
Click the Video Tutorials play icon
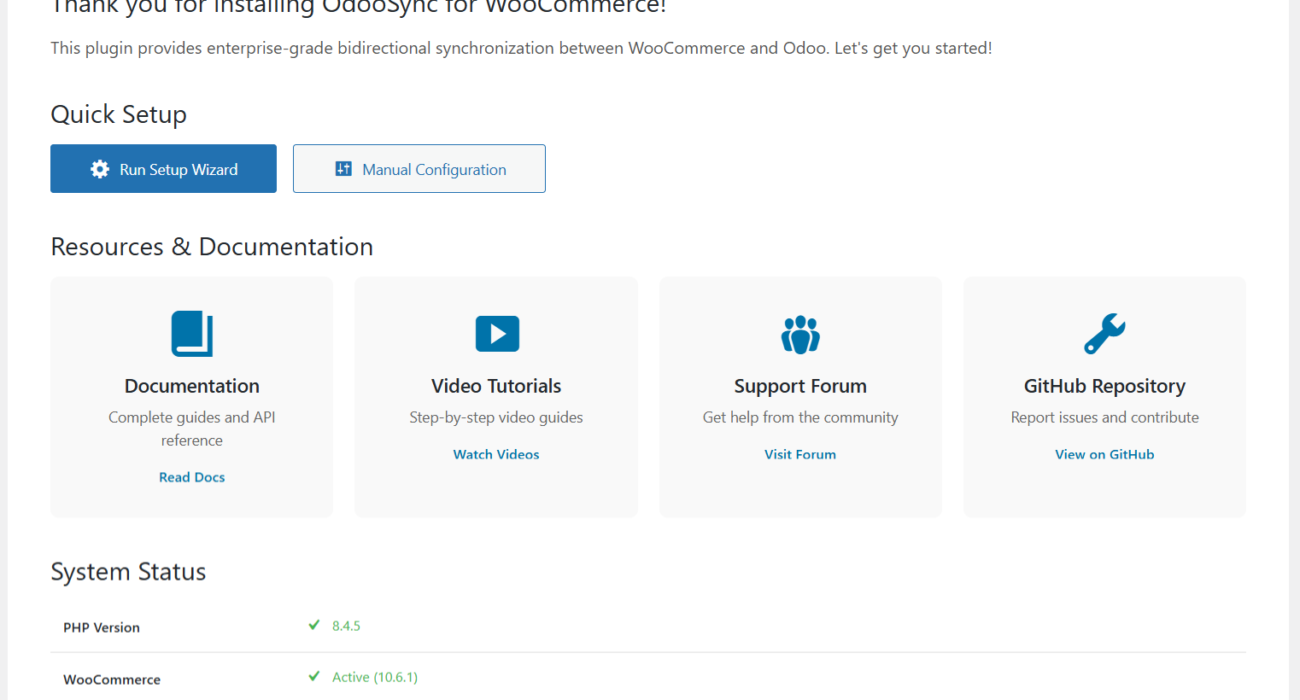[497, 334]
